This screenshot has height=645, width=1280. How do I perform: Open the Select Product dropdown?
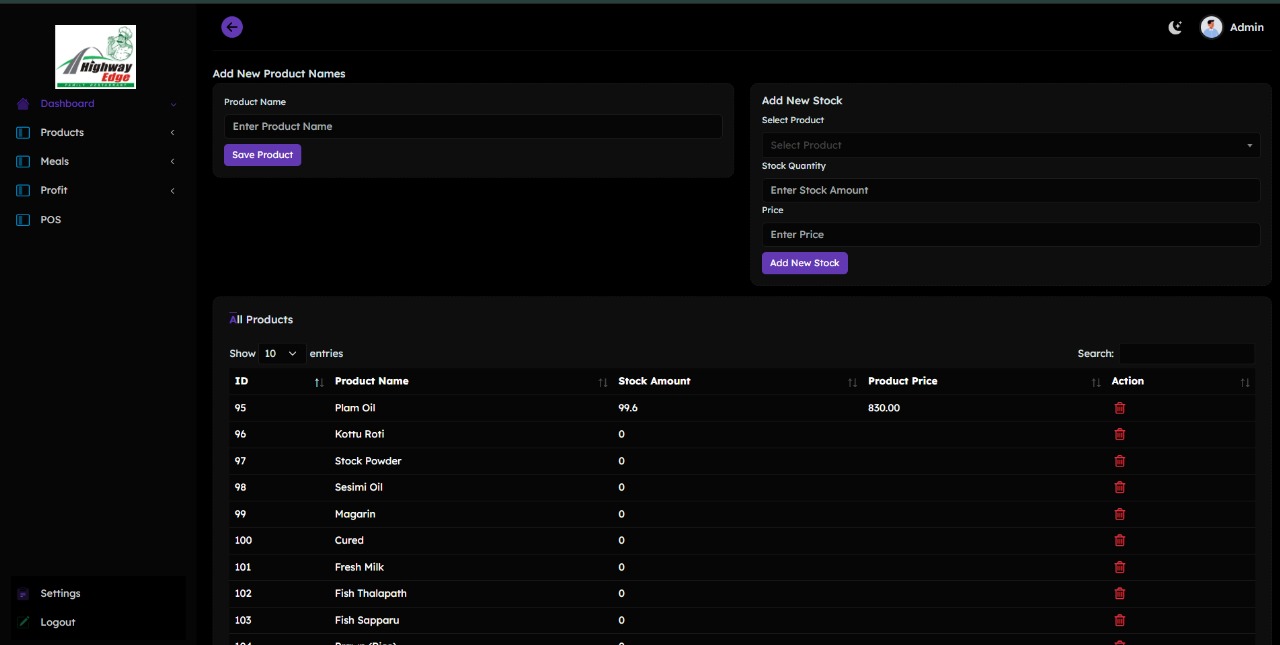tap(1010, 145)
